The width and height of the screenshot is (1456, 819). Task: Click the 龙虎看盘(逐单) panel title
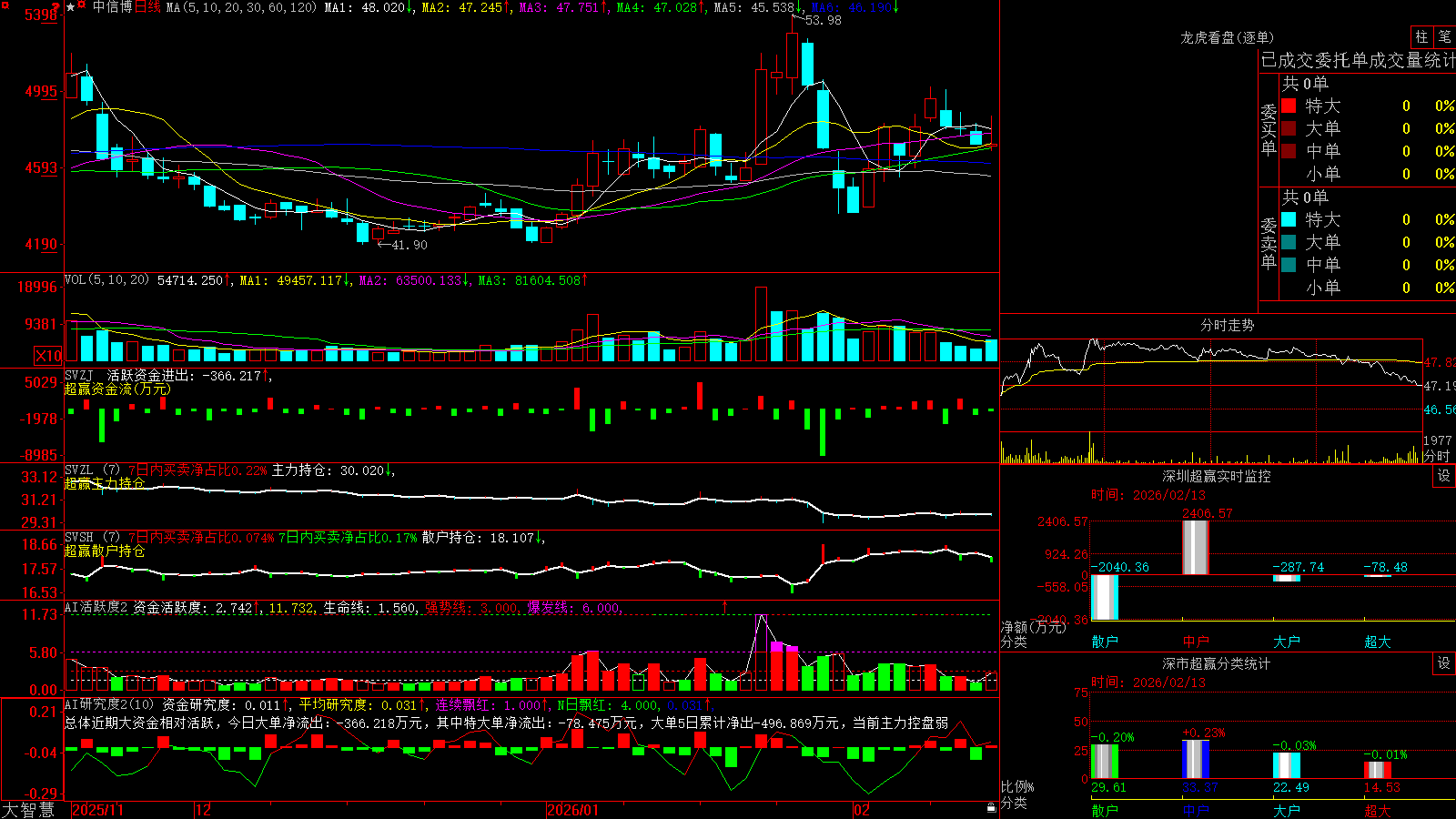click(1227, 37)
